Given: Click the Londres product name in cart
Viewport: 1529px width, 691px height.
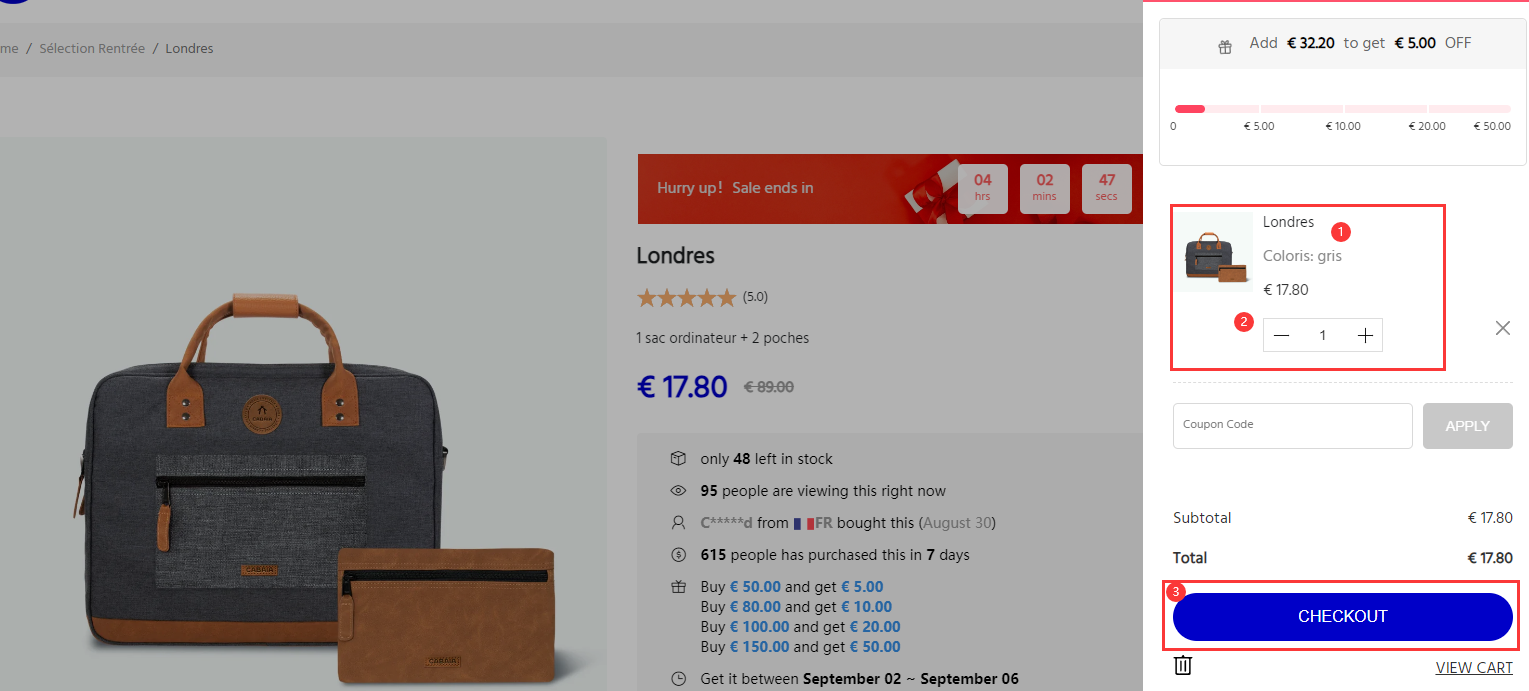Looking at the screenshot, I should click(x=1288, y=222).
